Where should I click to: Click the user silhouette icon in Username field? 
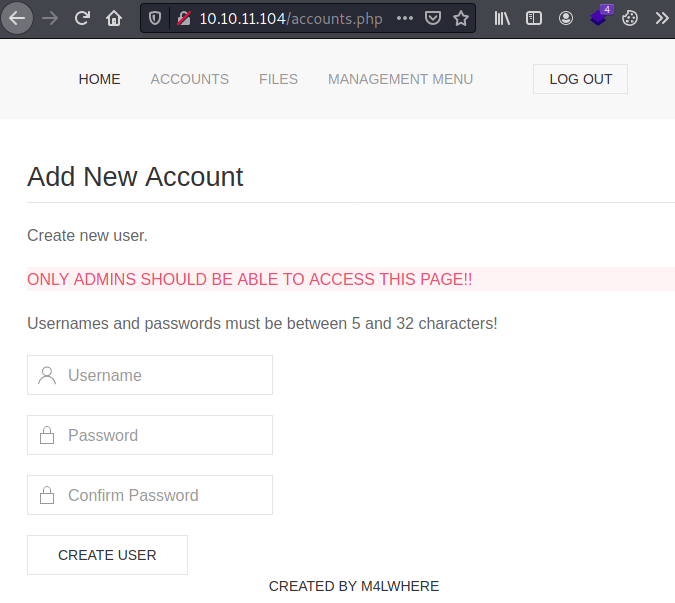(47, 375)
